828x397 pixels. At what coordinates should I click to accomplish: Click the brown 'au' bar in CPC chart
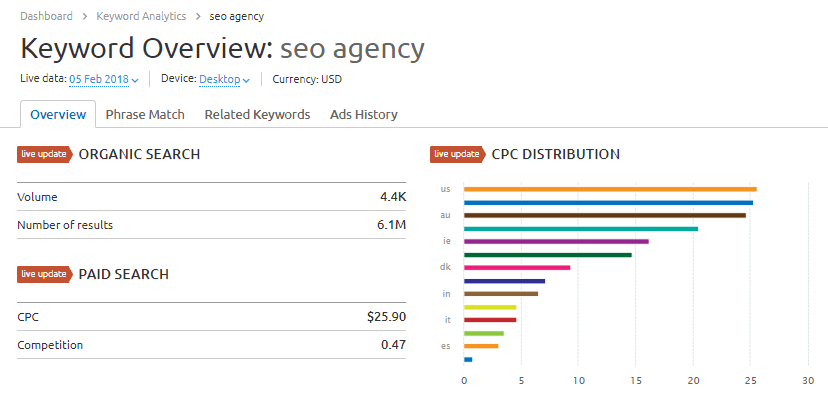point(605,215)
